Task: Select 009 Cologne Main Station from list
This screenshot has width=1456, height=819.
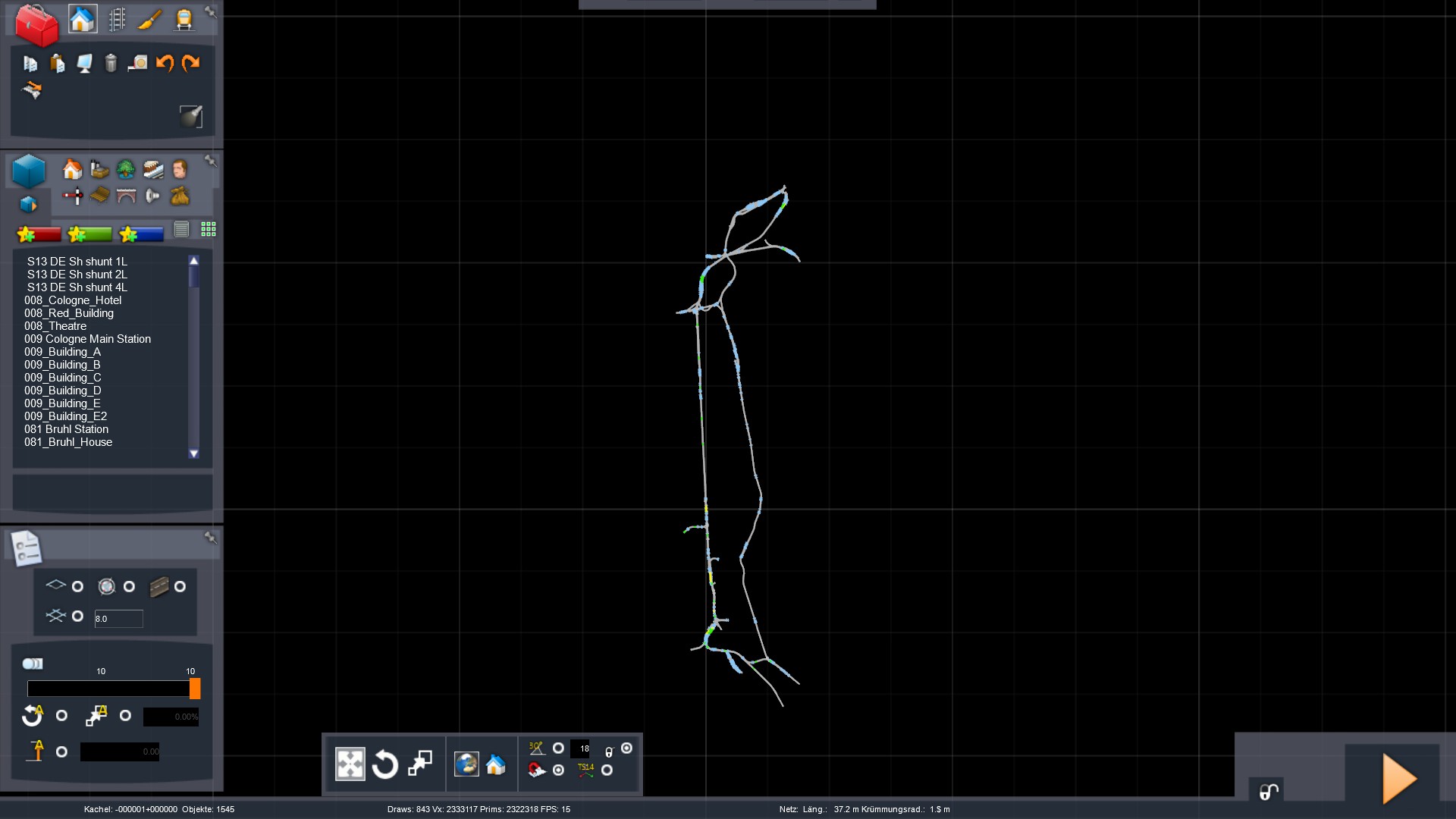Action: [87, 339]
